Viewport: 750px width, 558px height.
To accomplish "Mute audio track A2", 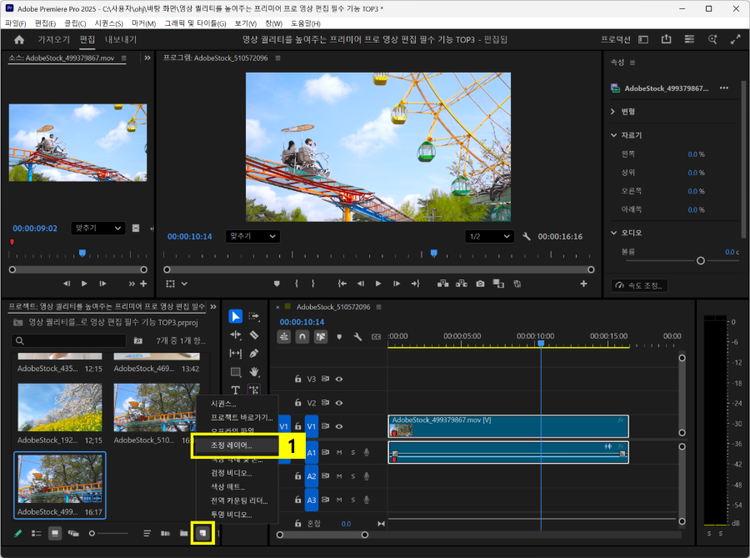I will click(339, 476).
